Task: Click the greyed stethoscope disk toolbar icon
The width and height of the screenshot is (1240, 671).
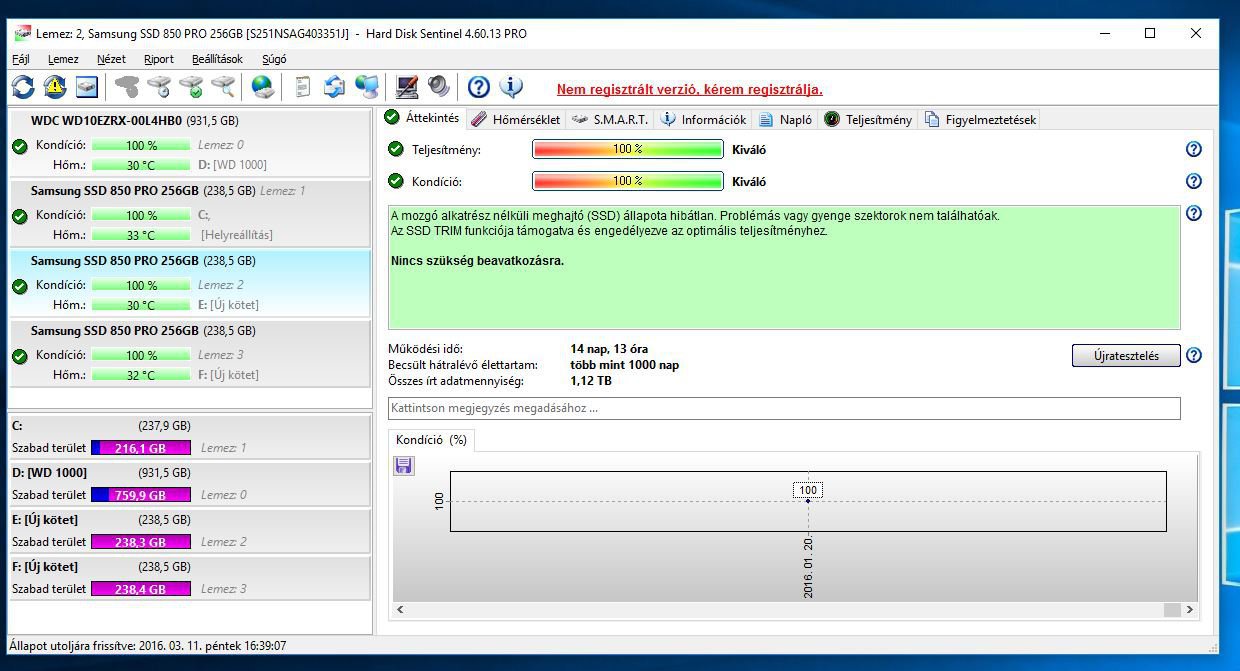Action: 126,87
